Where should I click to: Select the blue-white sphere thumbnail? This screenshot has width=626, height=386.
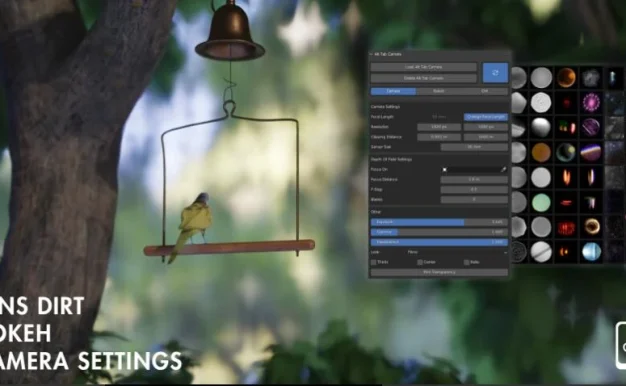pyautogui.click(x=591, y=252)
